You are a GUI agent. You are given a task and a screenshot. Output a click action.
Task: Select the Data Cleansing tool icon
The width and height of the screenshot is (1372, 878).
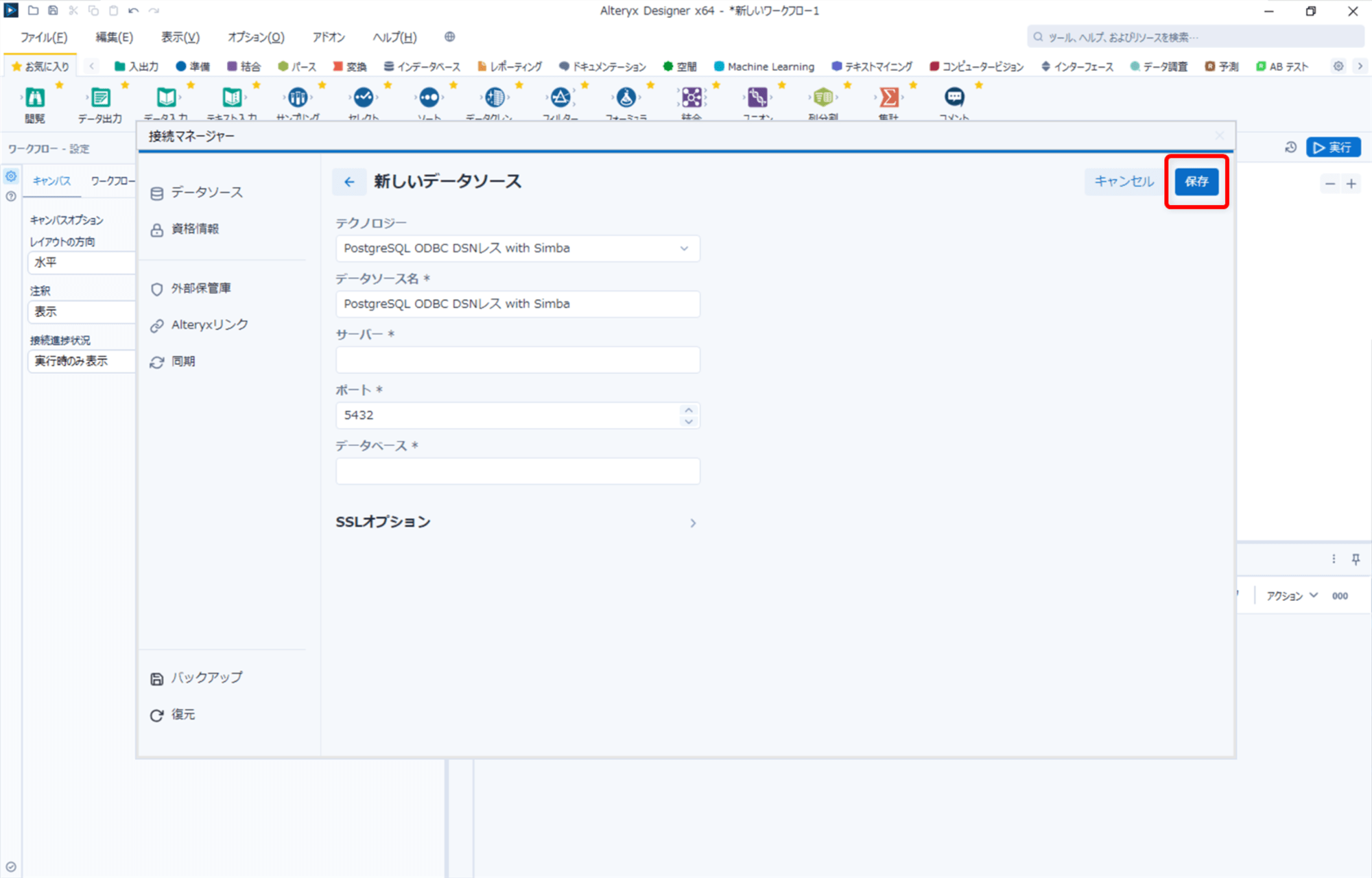[495, 97]
